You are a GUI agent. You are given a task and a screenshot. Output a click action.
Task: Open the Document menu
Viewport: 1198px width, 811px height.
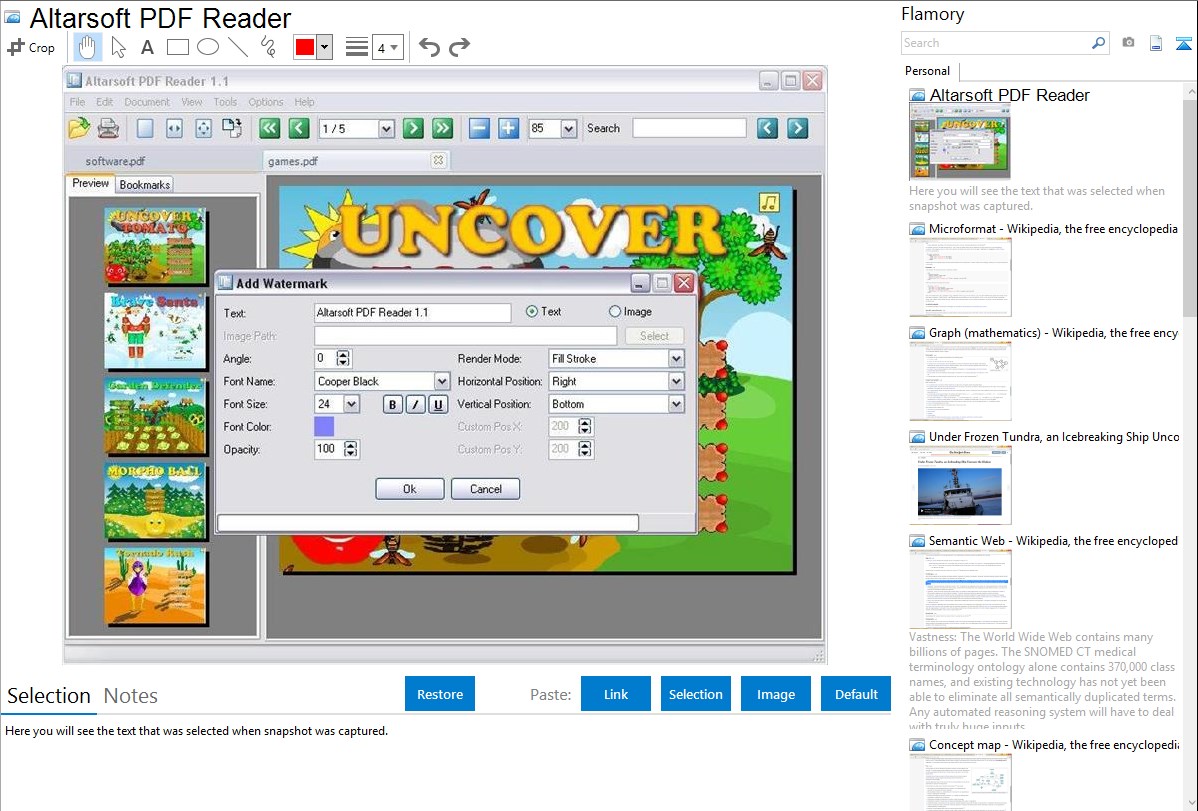click(x=147, y=102)
